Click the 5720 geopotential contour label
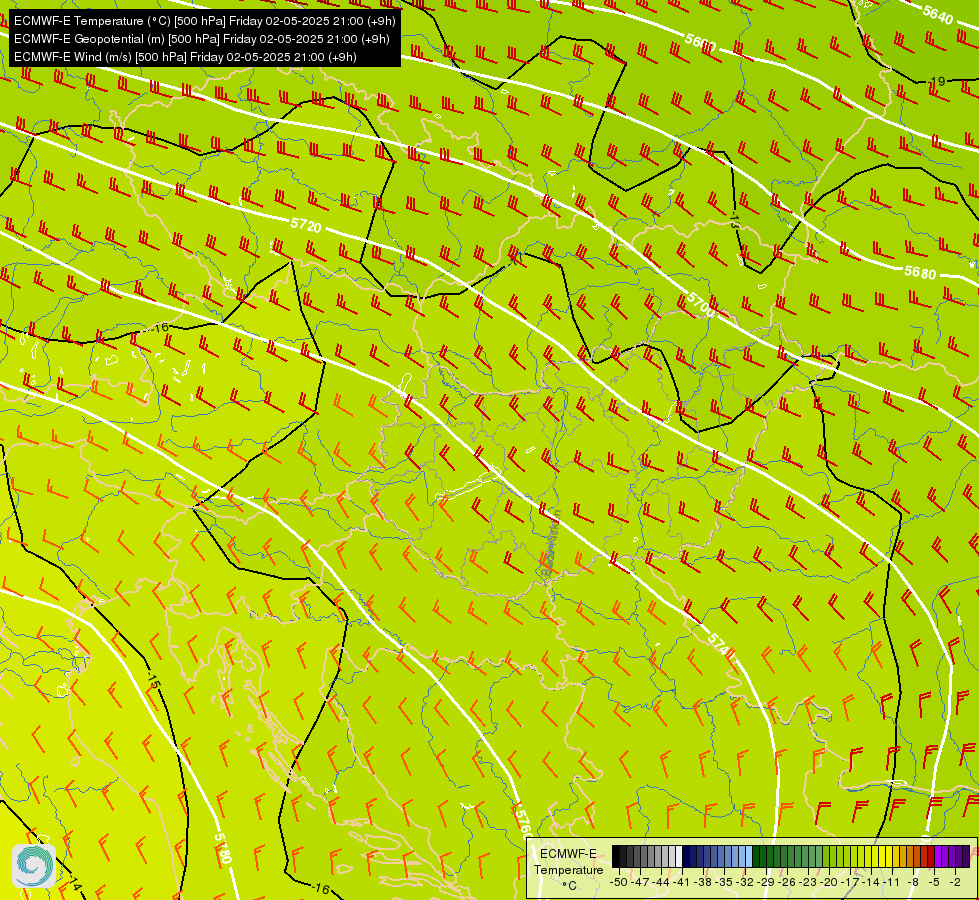This screenshot has width=979, height=900. [x=306, y=225]
